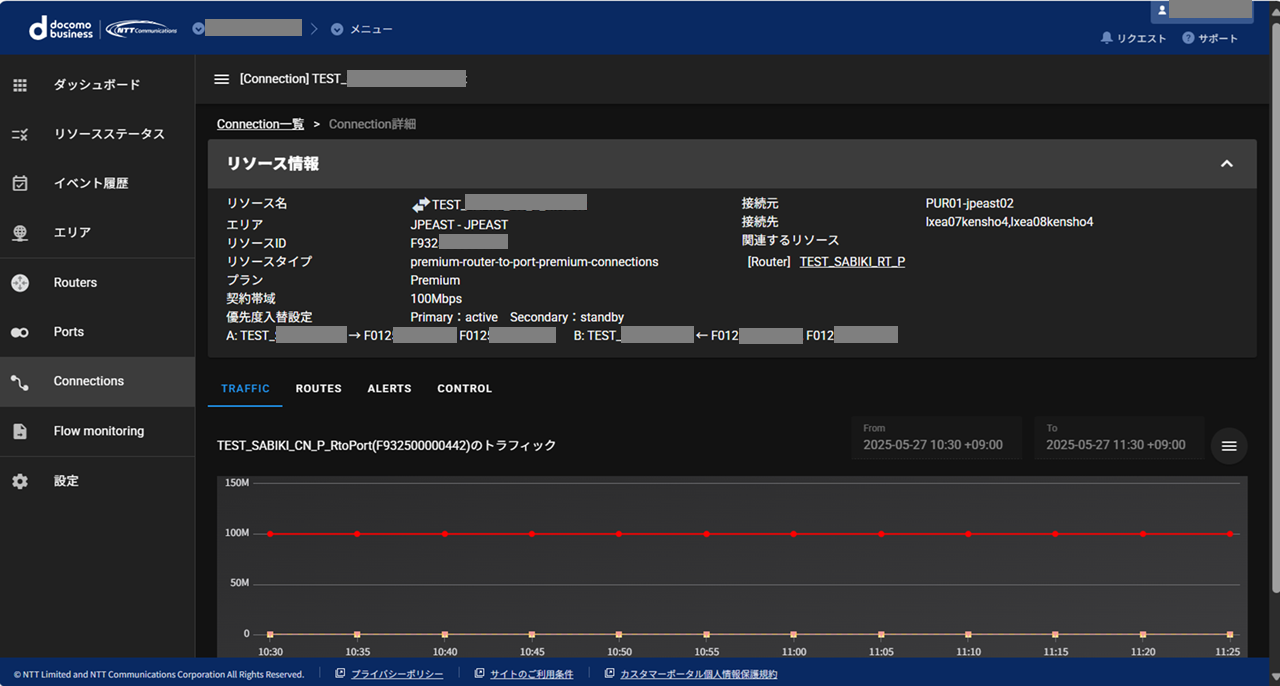
Task: Select the Area globe icon
Action: pos(20,233)
